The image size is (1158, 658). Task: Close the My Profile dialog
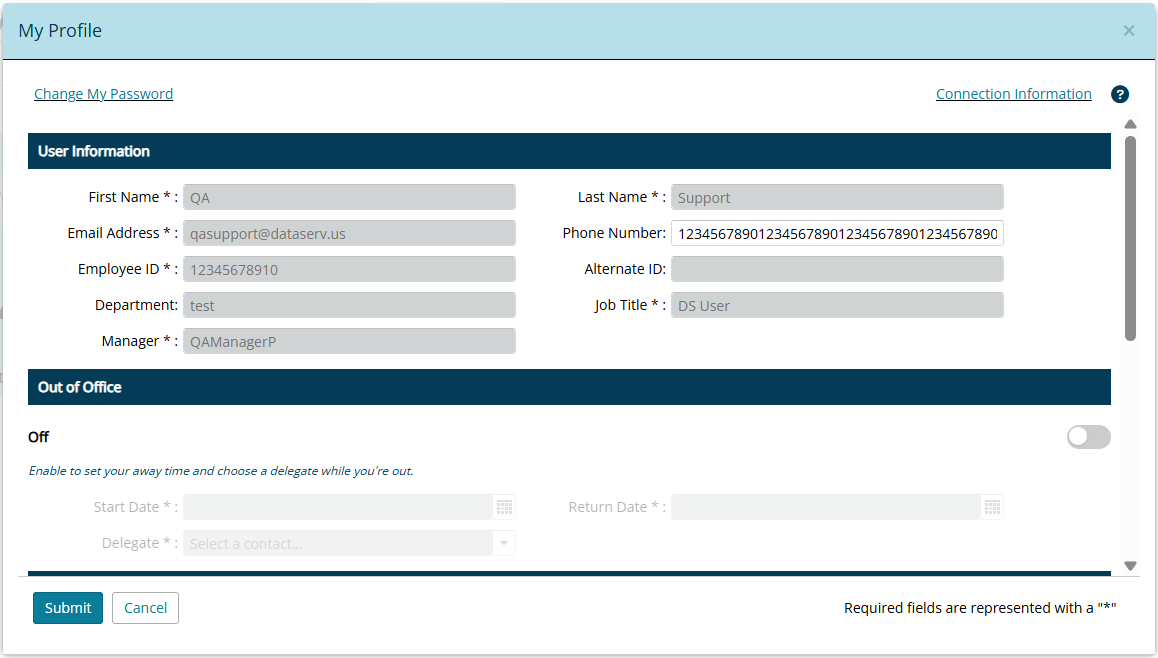pos(1128,30)
